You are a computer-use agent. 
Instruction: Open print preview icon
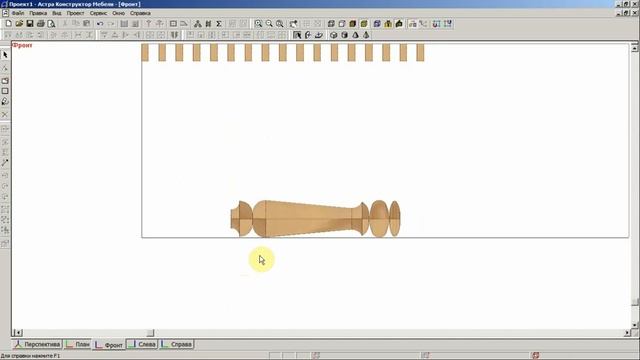click(x=51, y=24)
